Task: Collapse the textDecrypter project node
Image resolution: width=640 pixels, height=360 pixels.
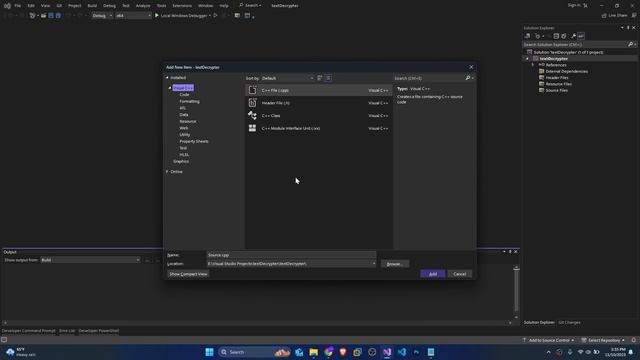Action: [527, 59]
